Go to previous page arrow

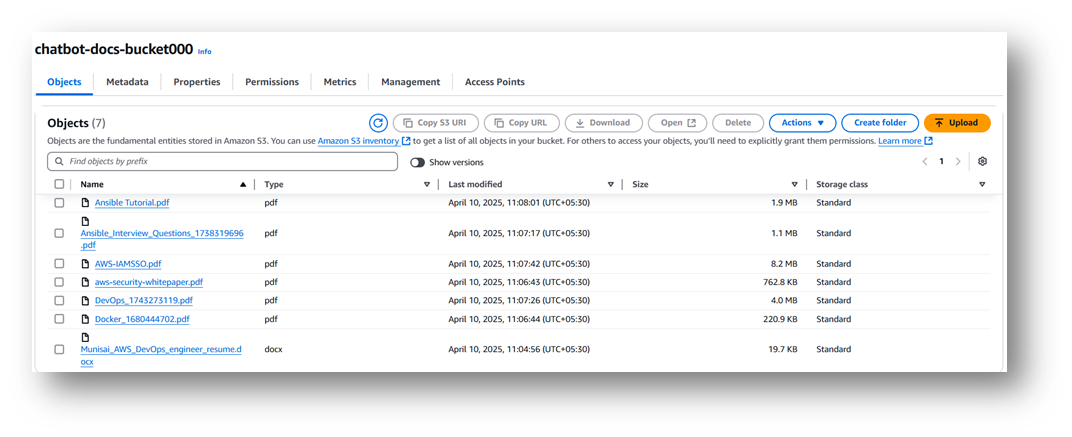tap(925, 161)
